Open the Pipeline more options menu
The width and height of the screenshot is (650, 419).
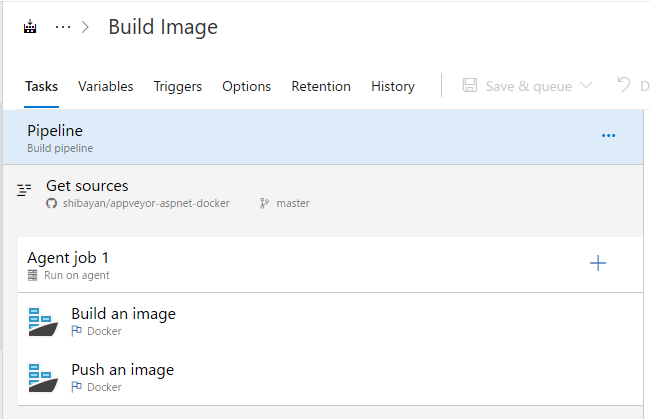pyautogui.click(x=608, y=136)
